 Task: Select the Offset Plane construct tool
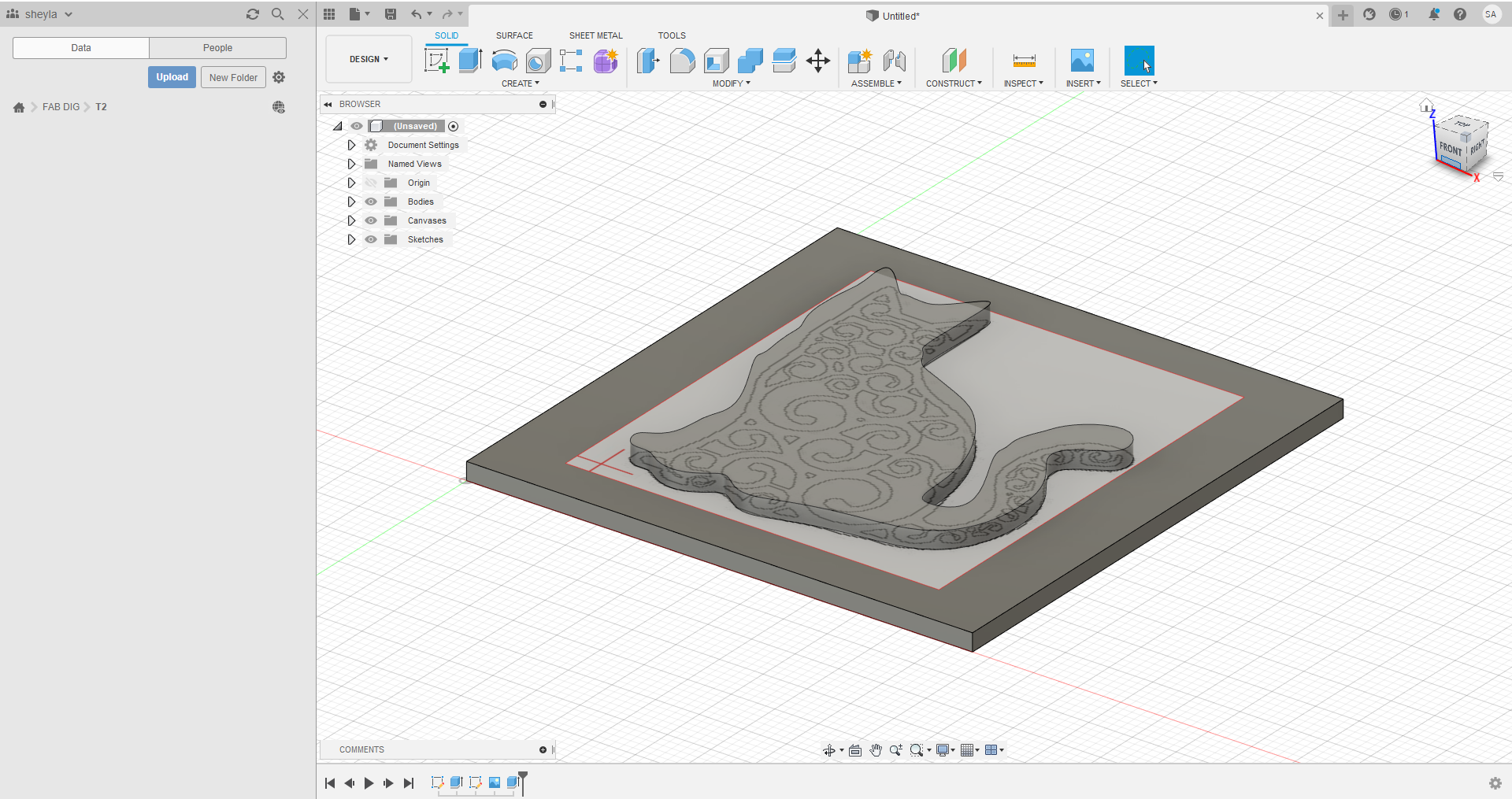[954, 61]
